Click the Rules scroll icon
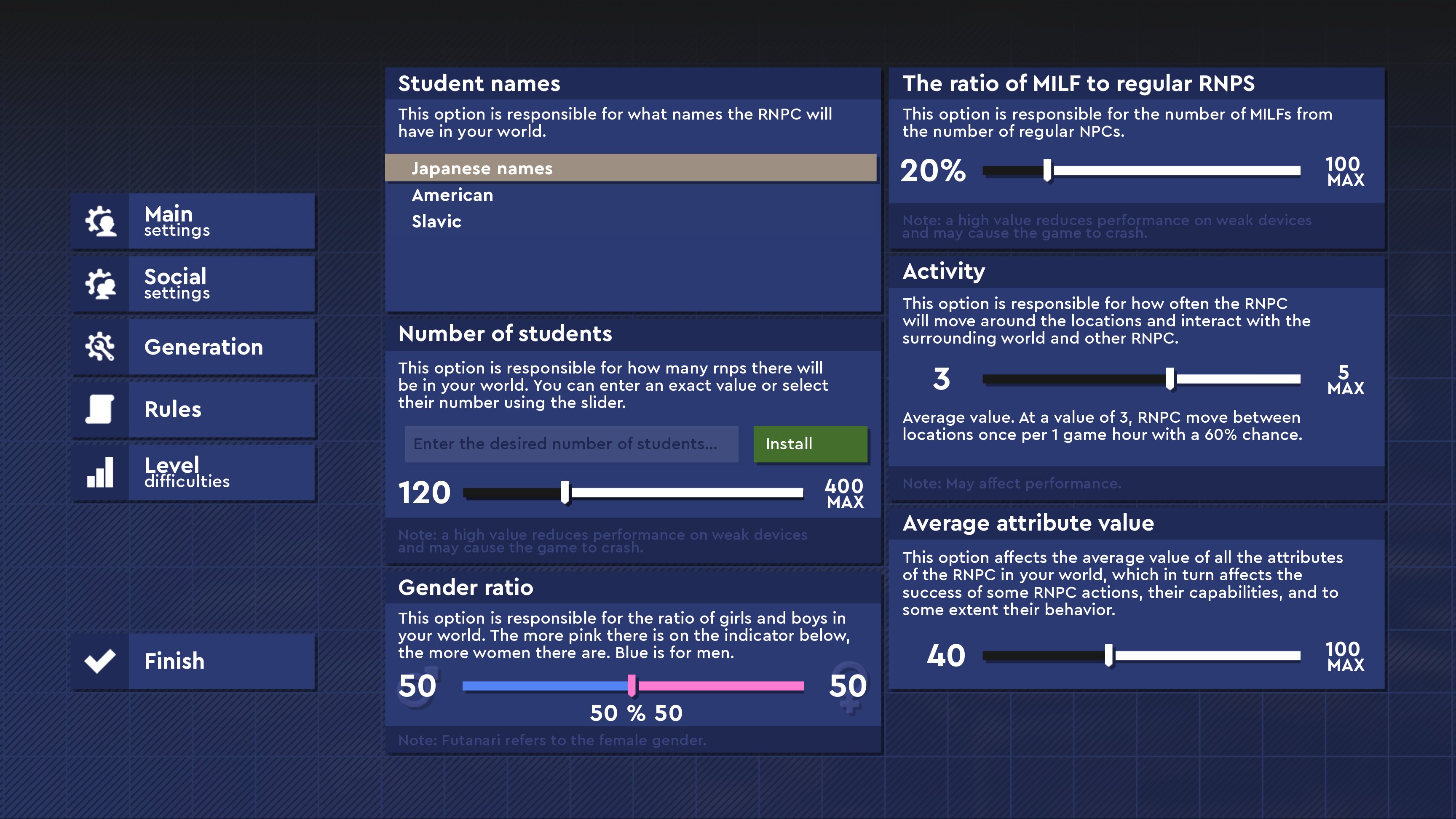Image resolution: width=1456 pixels, height=819 pixels. [x=100, y=409]
